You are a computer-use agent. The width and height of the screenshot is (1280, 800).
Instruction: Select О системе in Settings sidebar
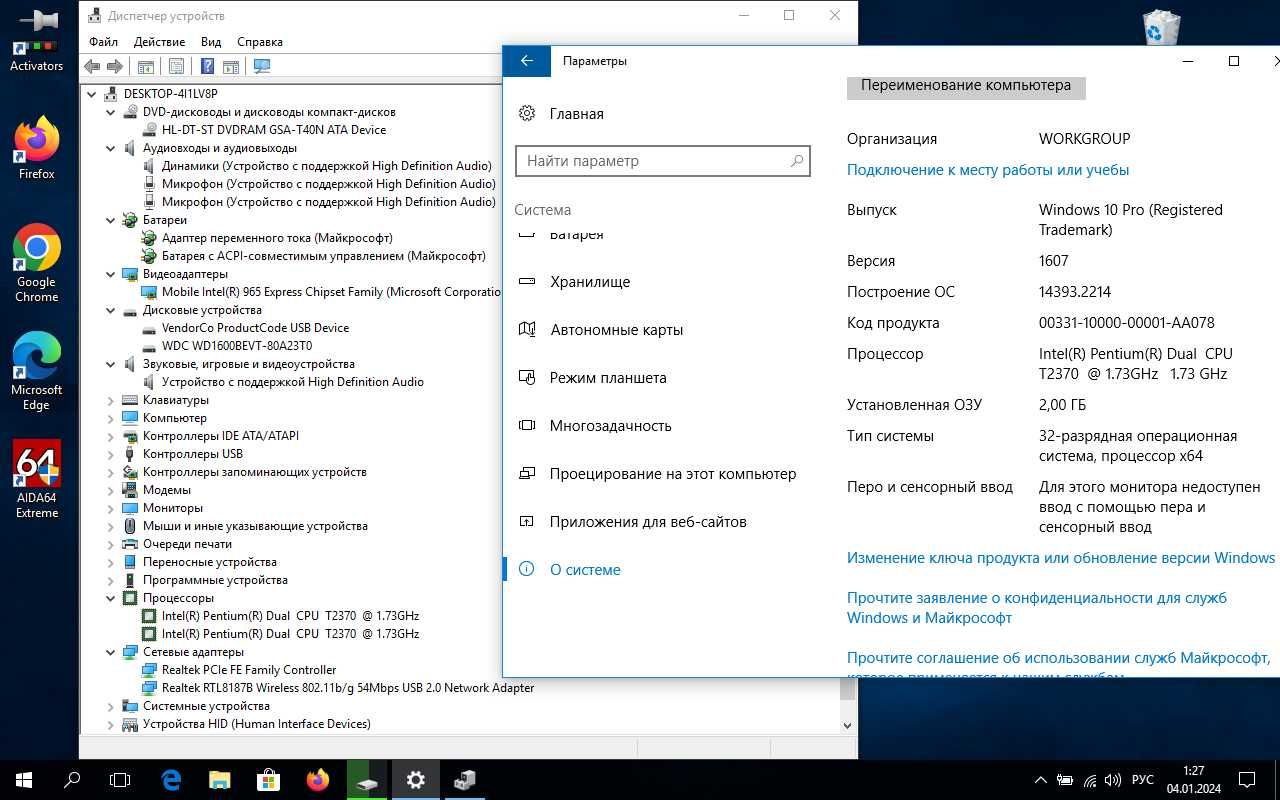[x=585, y=570]
